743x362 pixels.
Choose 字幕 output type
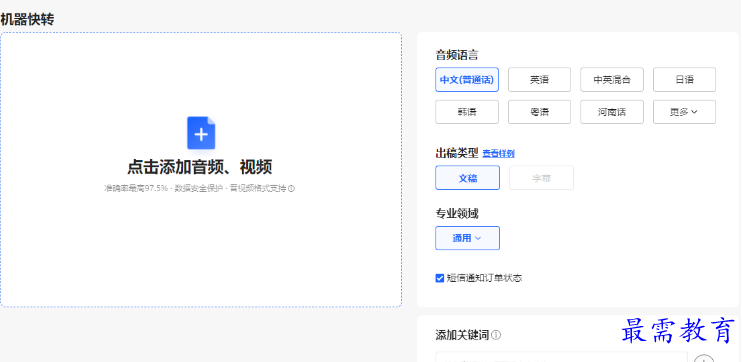(541, 178)
